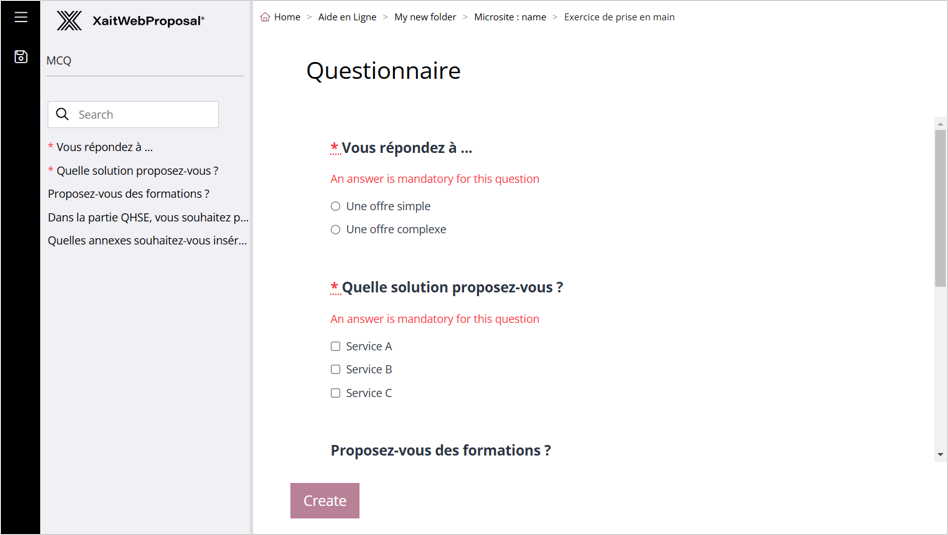Click the scrollbar up arrow

tap(940, 124)
